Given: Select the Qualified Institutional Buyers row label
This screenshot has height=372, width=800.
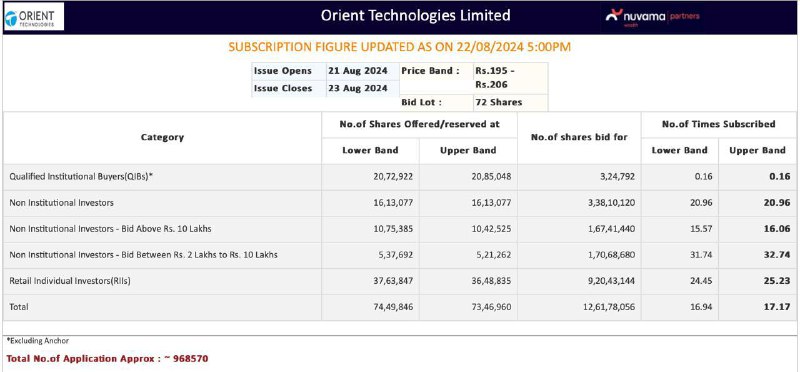Looking at the screenshot, I should point(81,177).
